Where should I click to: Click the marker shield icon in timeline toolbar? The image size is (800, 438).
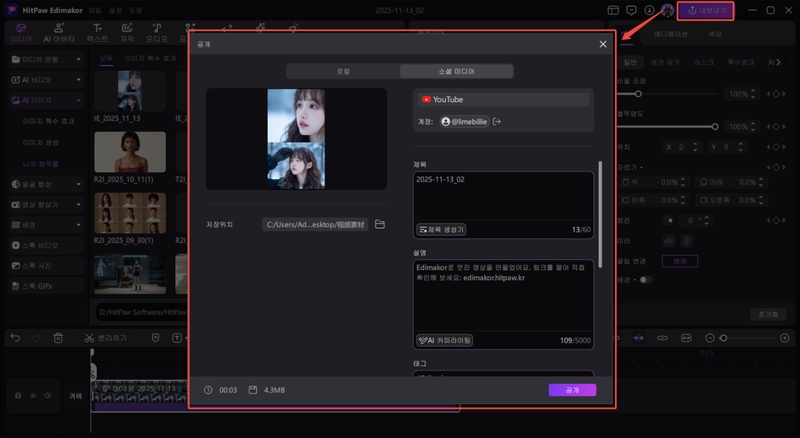pyautogui.click(x=156, y=338)
